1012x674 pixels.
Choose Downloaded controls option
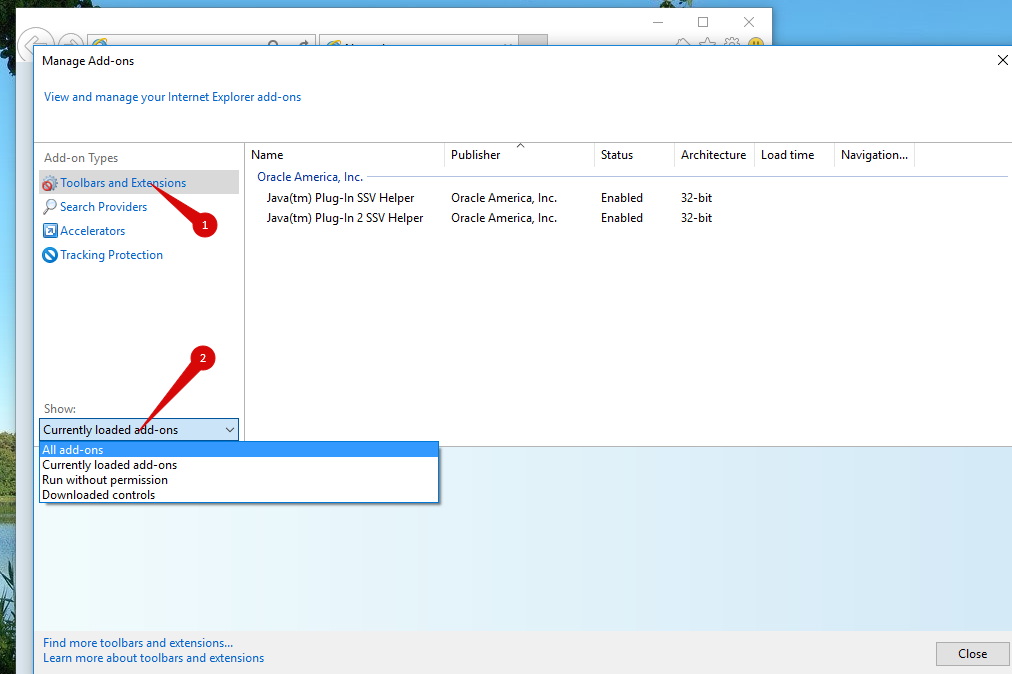tap(239, 495)
